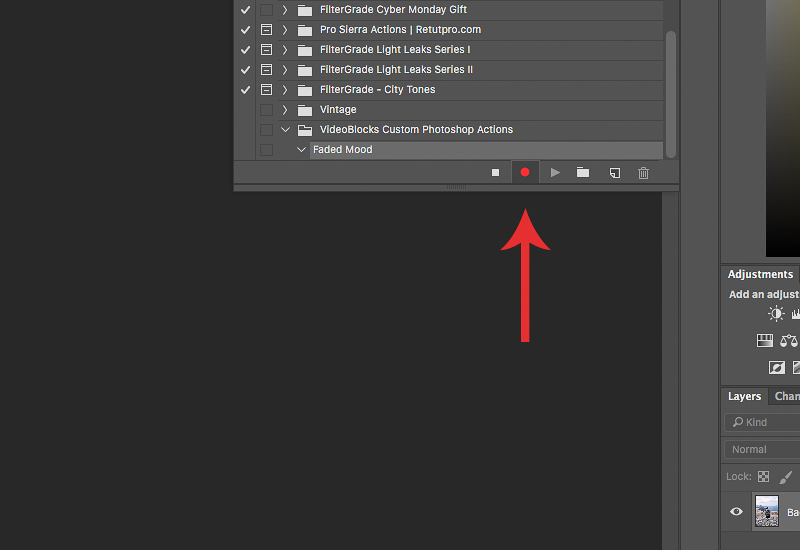
Task: Play the selected action
Action: (555, 172)
